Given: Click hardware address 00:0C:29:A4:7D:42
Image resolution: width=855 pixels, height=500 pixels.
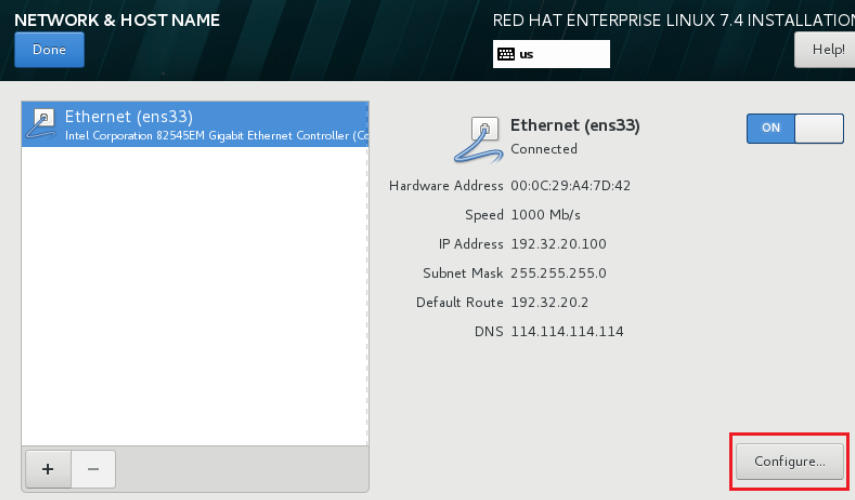Looking at the screenshot, I should point(570,186).
